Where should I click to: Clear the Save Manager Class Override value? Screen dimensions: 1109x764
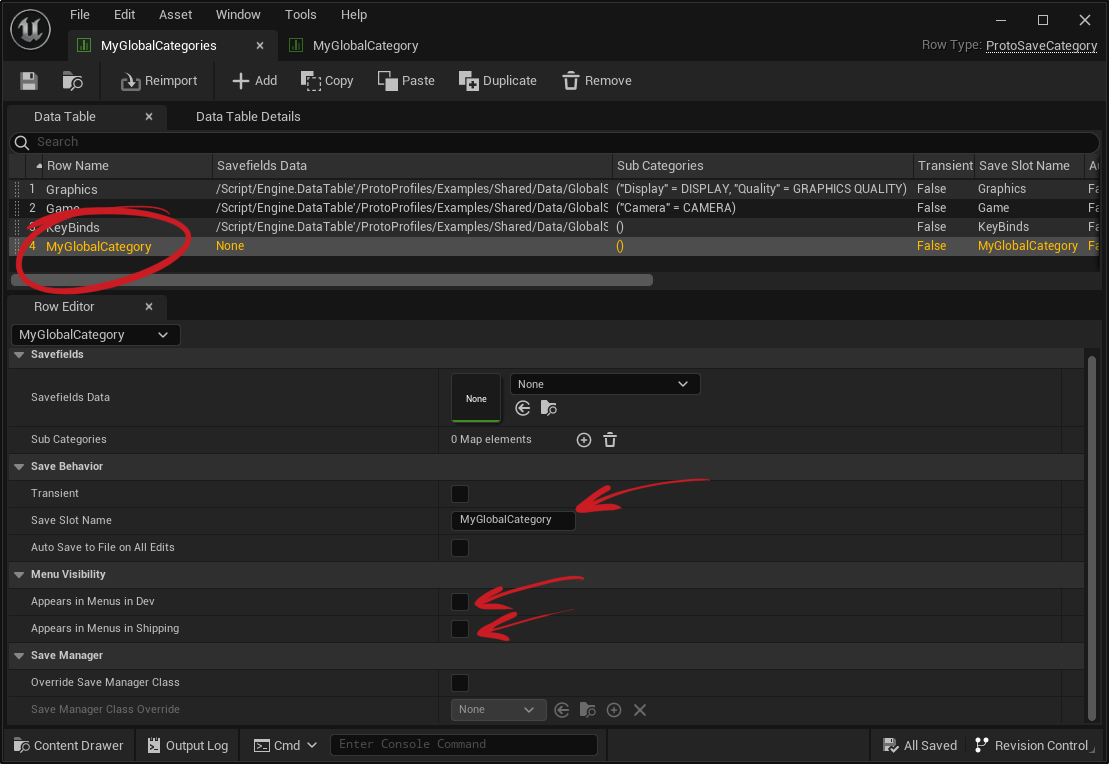coord(640,710)
